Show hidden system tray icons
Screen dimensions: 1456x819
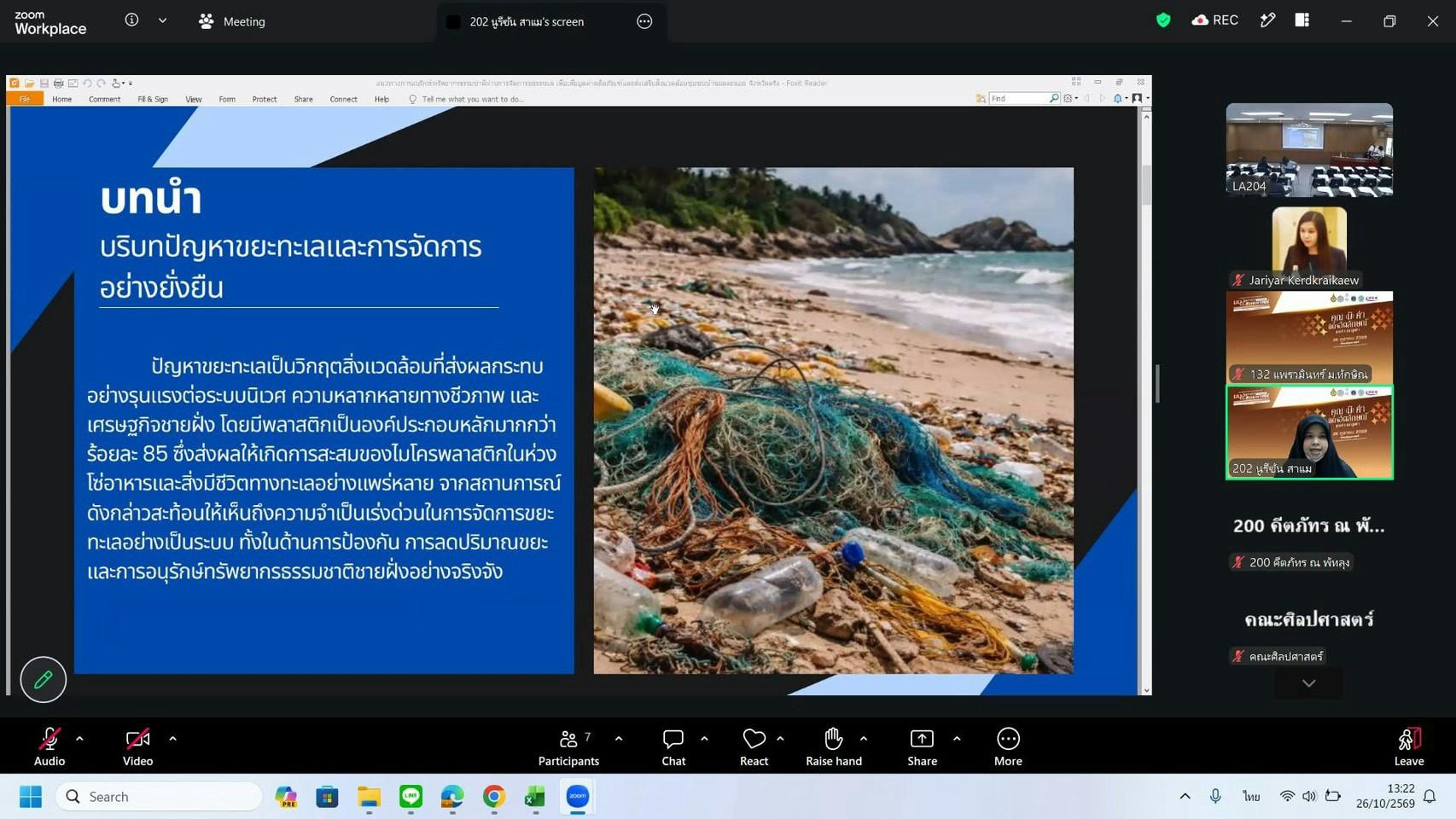[x=1185, y=797]
